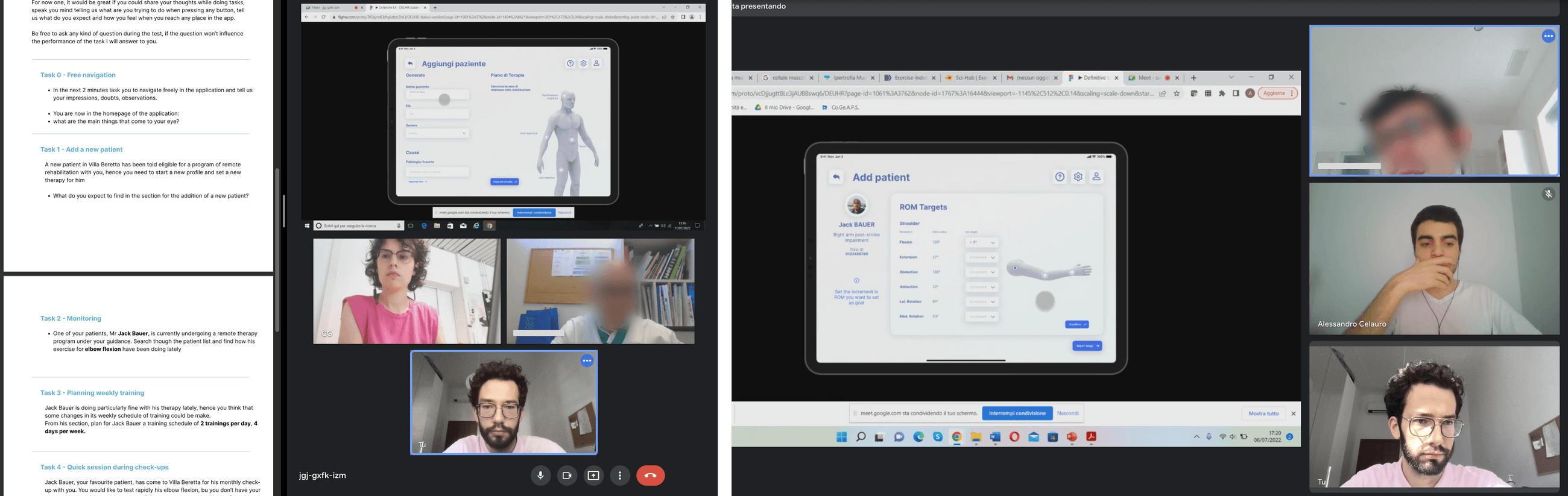The height and width of the screenshot is (496, 1568).
Task: Click the "Mostra tutto" button
Action: 1263,413
